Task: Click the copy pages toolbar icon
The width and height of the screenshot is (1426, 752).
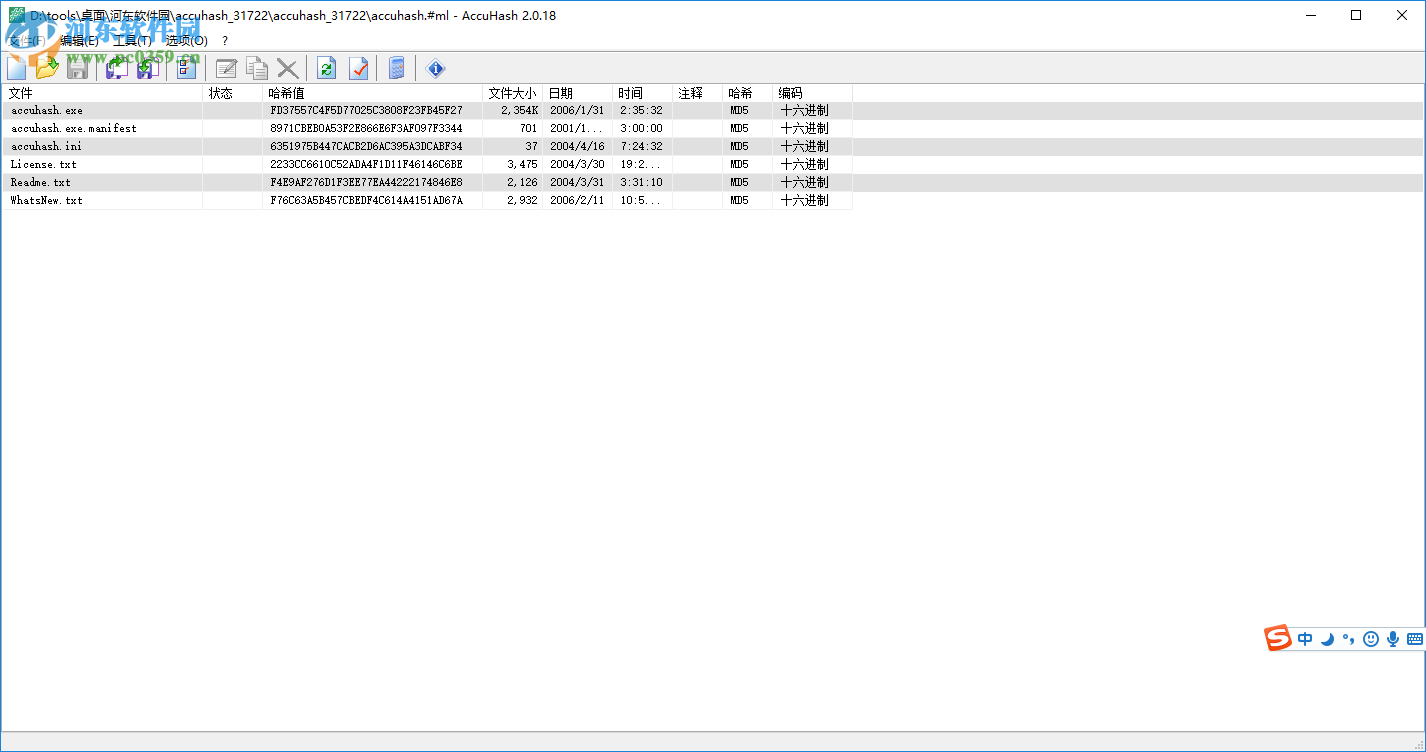Action: [257, 68]
